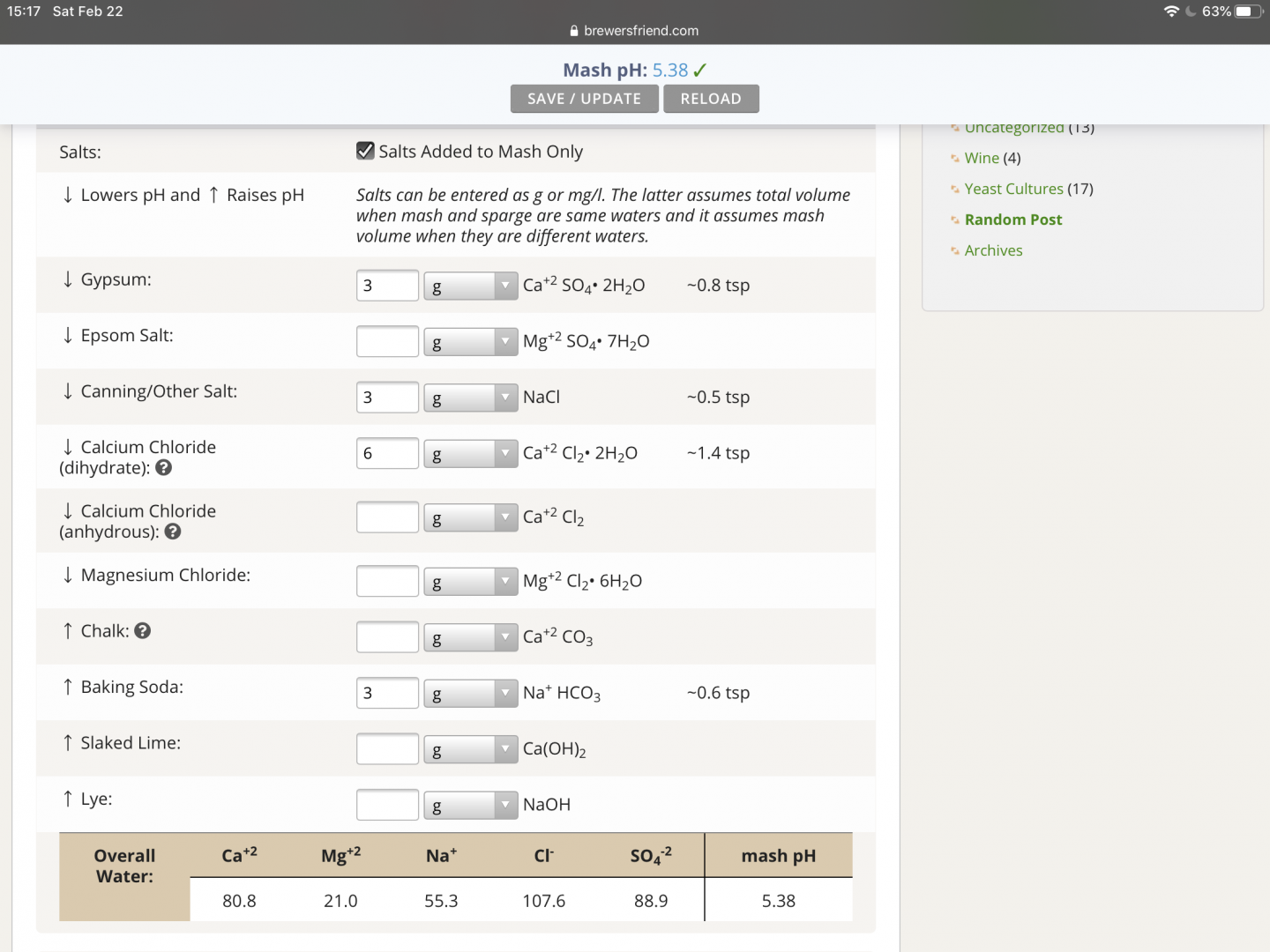This screenshot has width=1270, height=952.
Task: Tap the brewersfriend.com address bar
Action: click(635, 31)
